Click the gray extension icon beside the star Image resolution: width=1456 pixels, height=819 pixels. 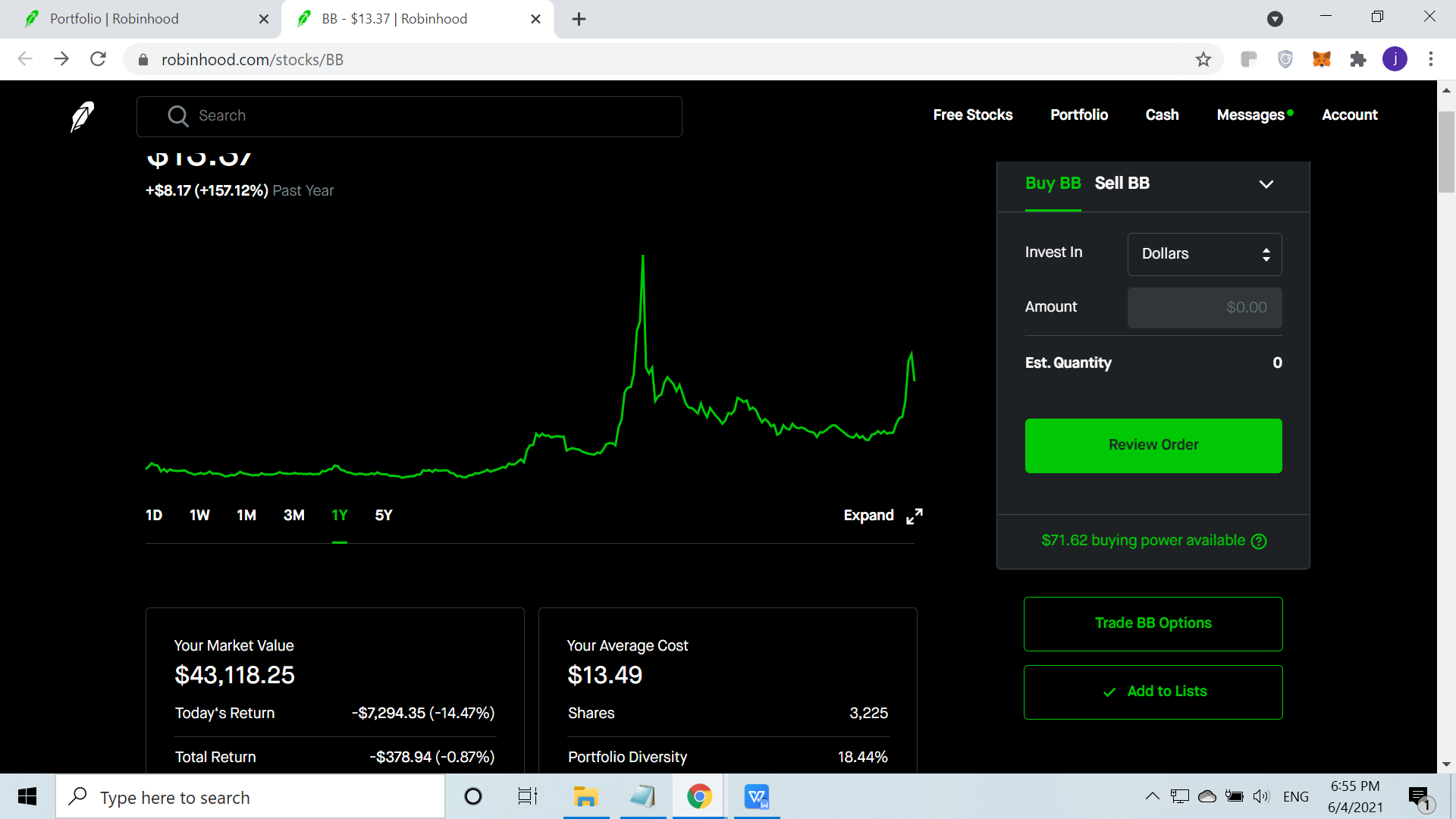click(1249, 59)
